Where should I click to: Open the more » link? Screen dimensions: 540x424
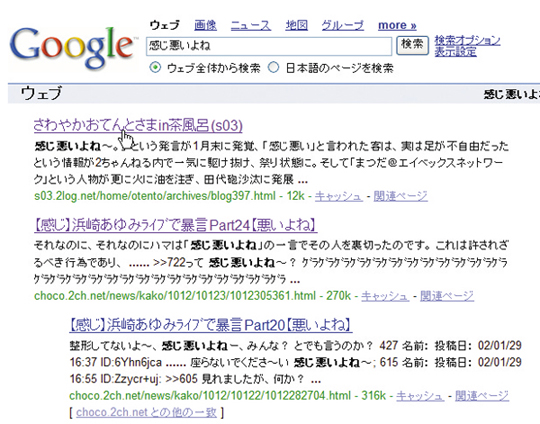[x=397, y=25]
